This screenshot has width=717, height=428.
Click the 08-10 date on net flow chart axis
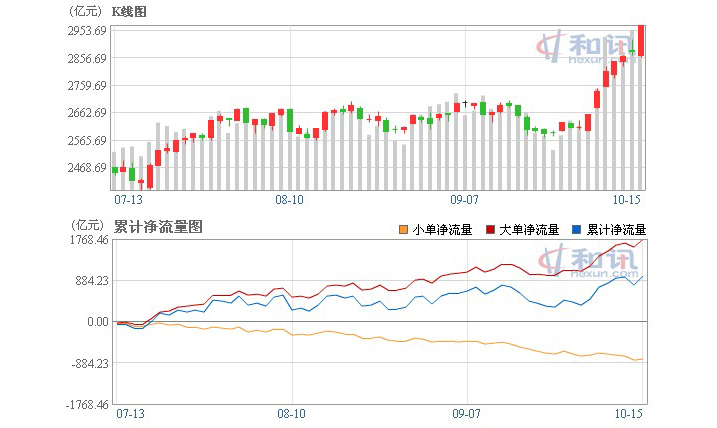pyautogui.click(x=291, y=414)
